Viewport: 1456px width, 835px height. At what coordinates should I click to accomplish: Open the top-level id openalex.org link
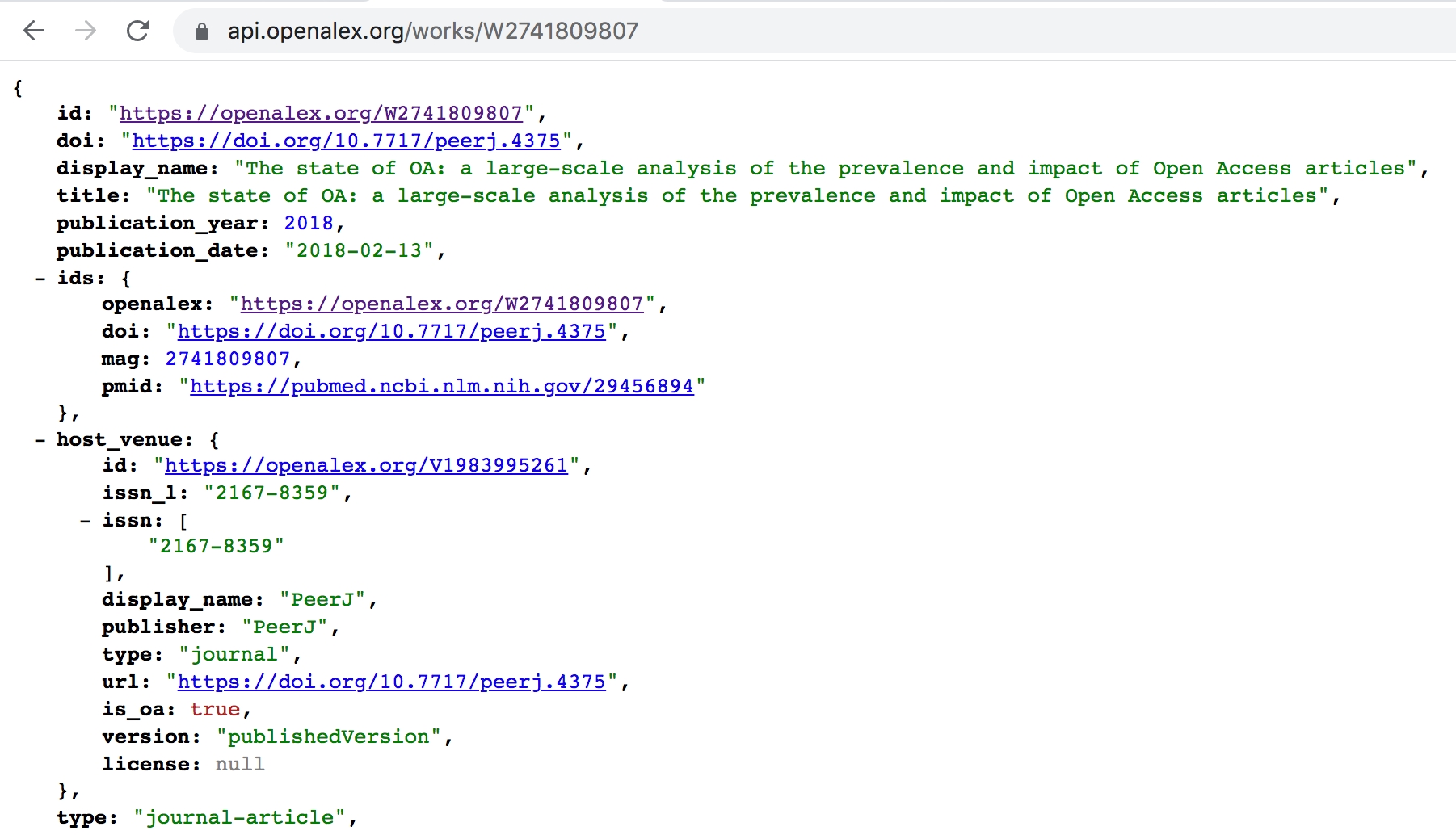tap(321, 113)
